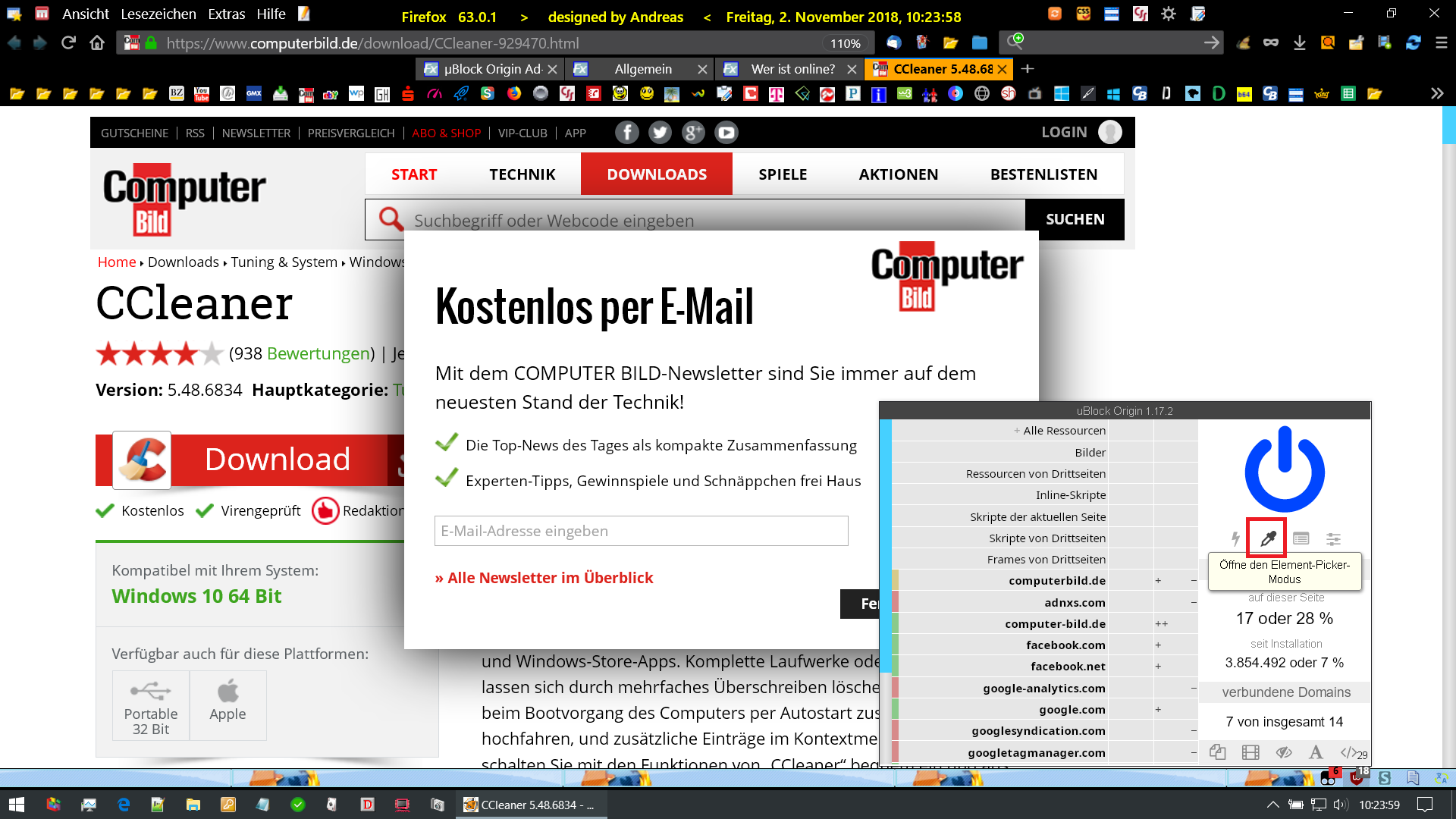
Task: Toggle uBlock cosmetic filtering eye icon
Action: (1283, 752)
